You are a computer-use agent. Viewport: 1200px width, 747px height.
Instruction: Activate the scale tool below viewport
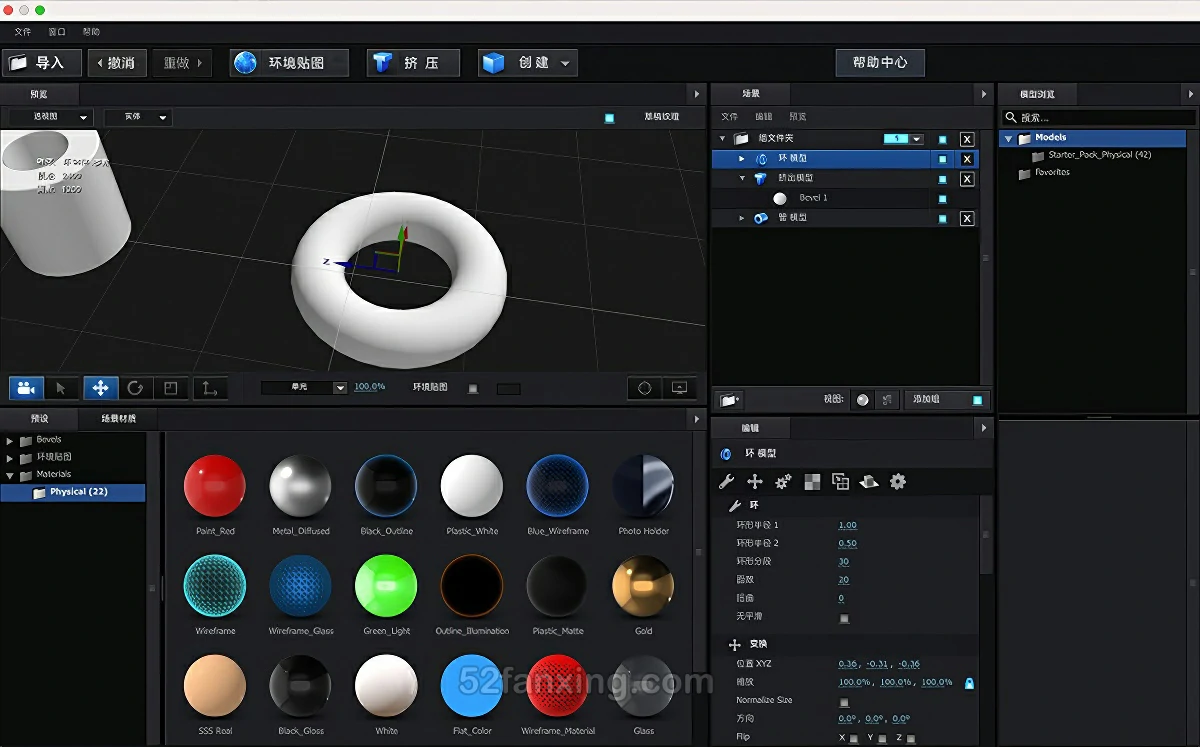[x=171, y=388]
